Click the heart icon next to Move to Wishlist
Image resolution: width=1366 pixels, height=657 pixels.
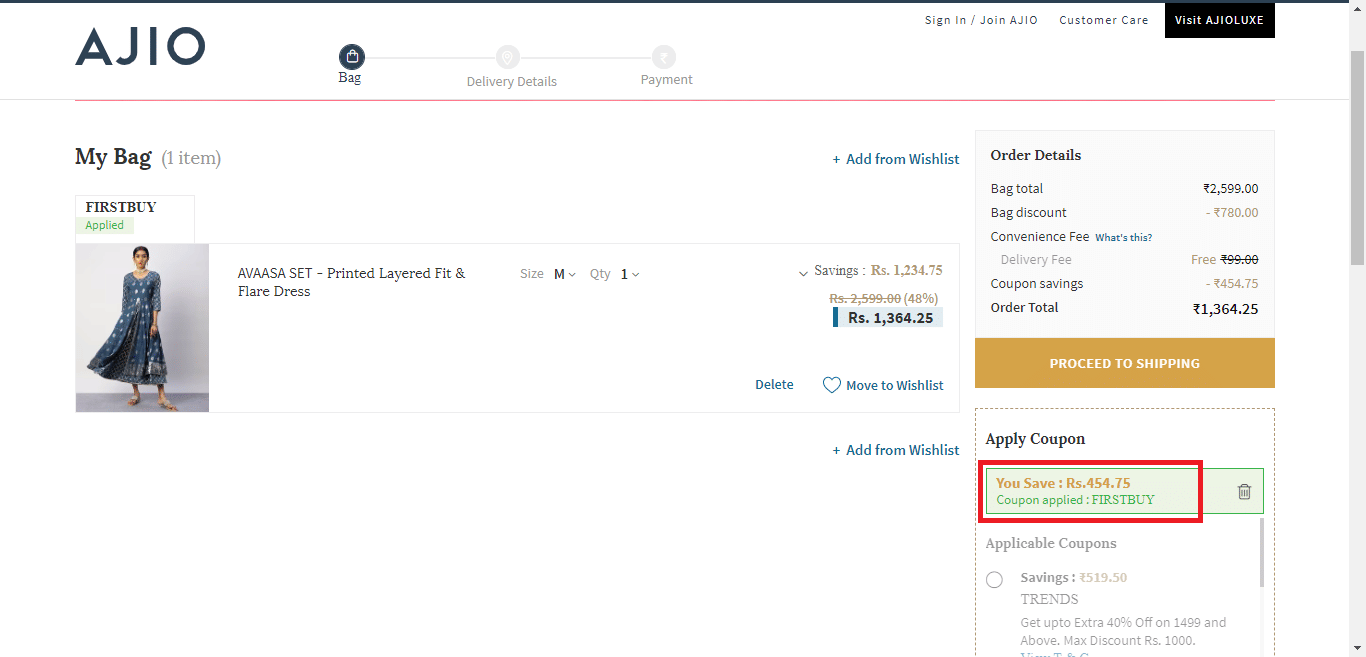click(831, 385)
